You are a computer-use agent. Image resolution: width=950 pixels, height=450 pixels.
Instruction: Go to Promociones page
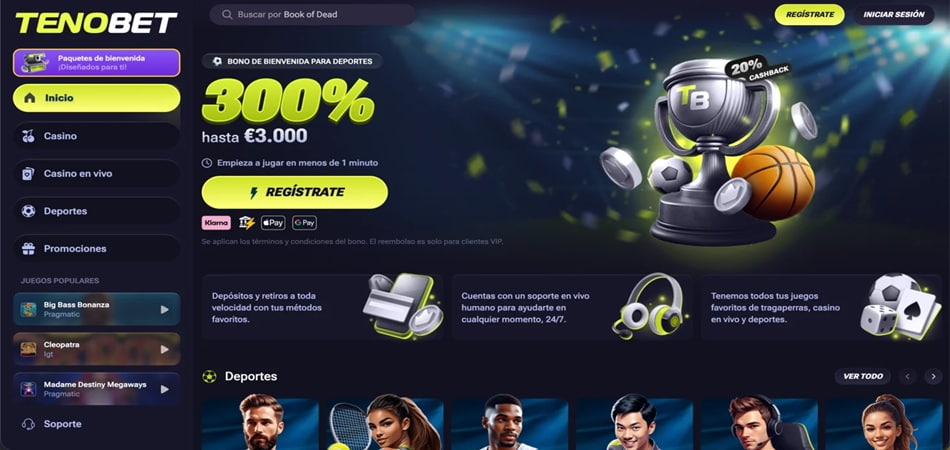[96, 249]
